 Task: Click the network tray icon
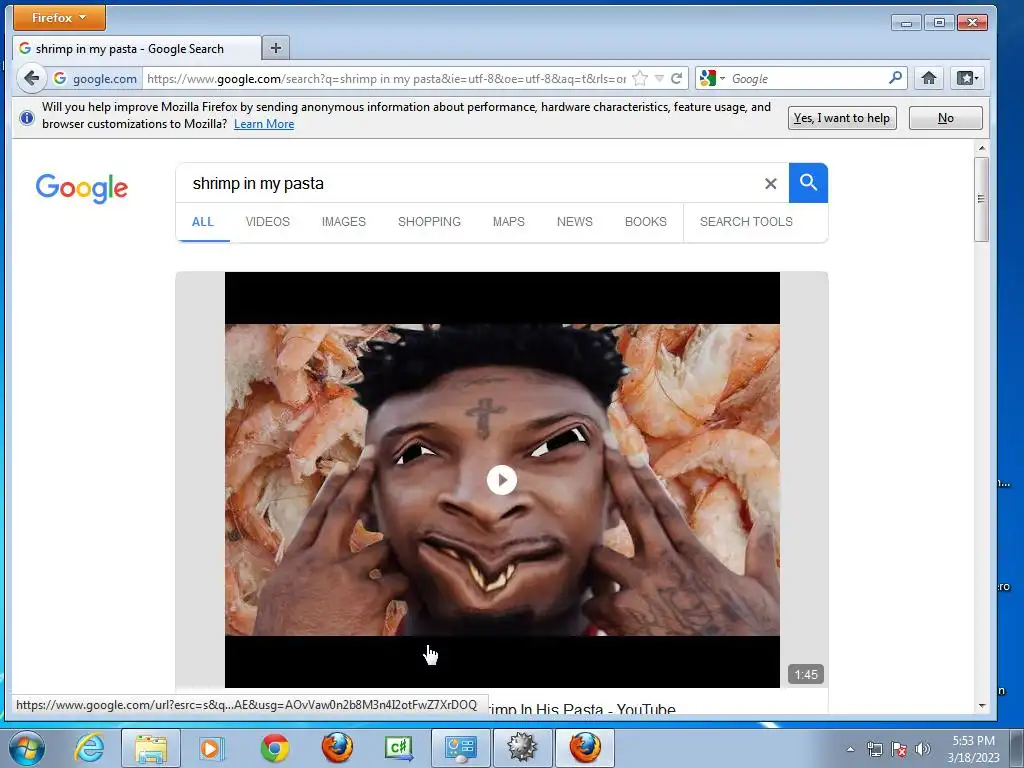point(874,748)
